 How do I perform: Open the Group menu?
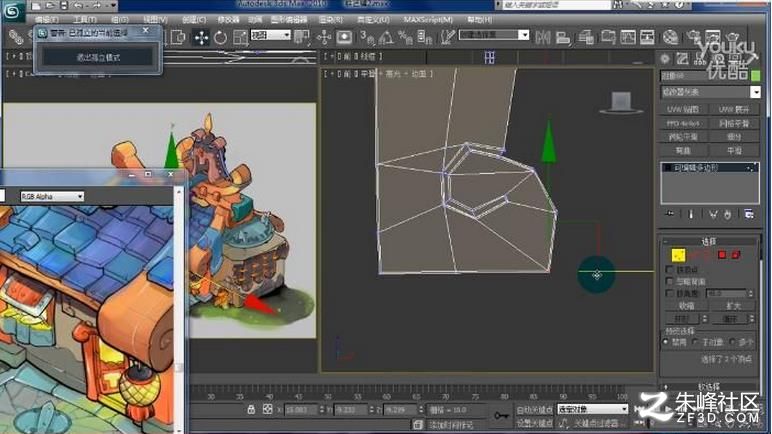tap(119, 20)
